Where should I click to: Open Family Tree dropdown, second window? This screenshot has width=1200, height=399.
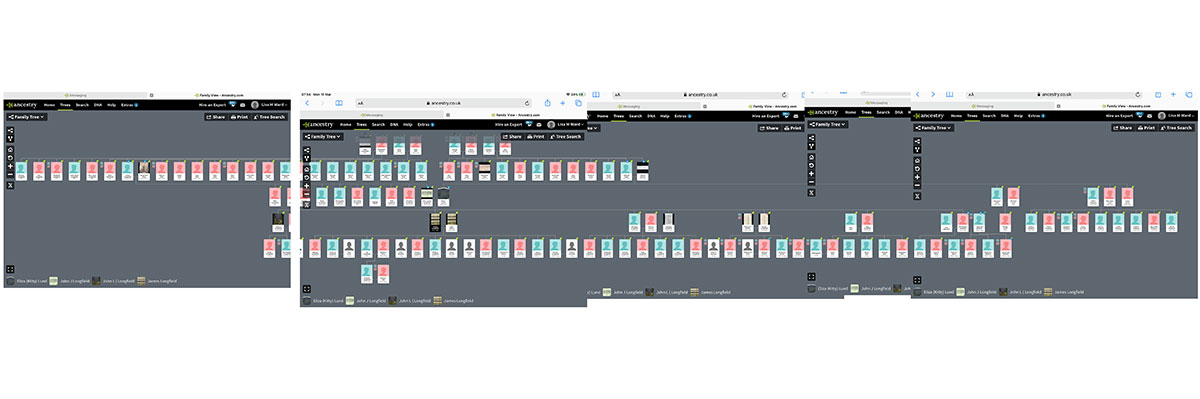(323, 137)
